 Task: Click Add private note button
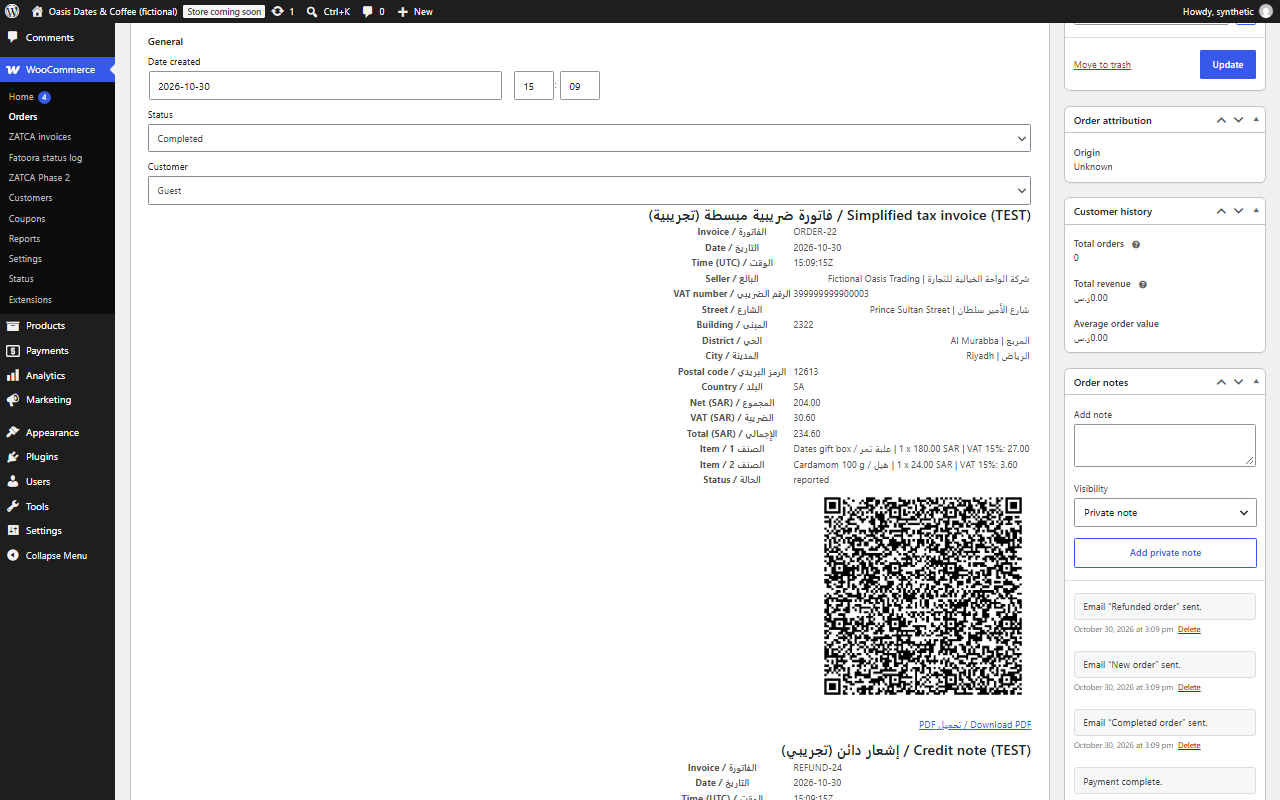click(x=1165, y=553)
